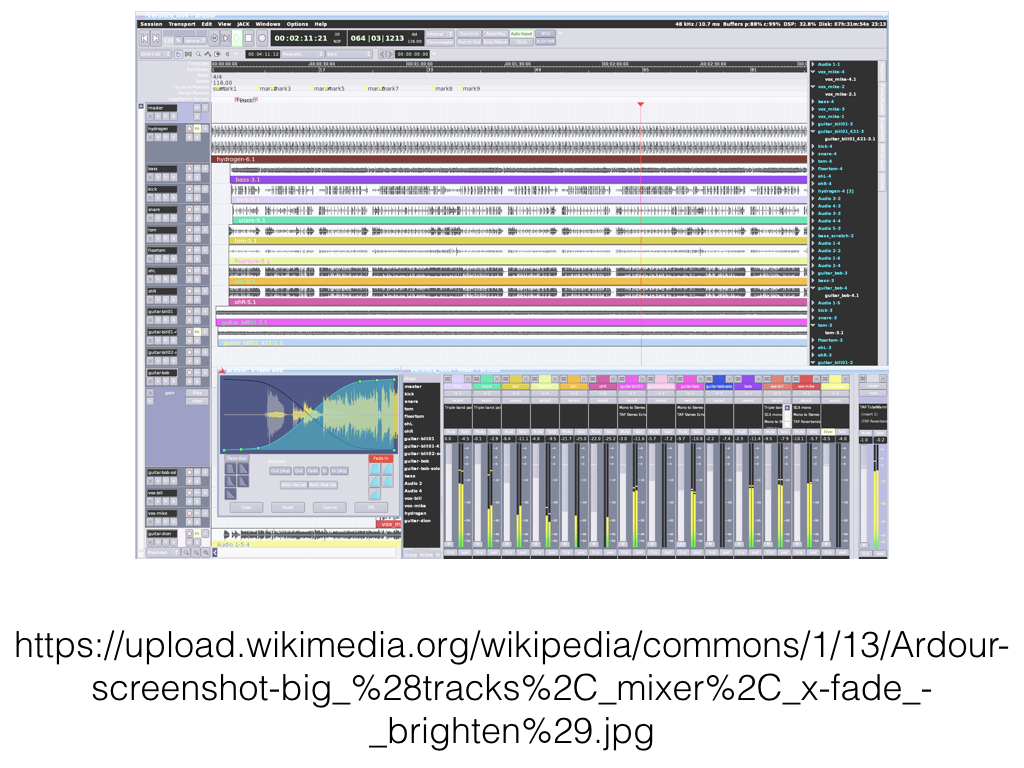This screenshot has width=1024, height=768.
Task: Click the zoom out magnifier at the editor bottom
Action: 186,552
